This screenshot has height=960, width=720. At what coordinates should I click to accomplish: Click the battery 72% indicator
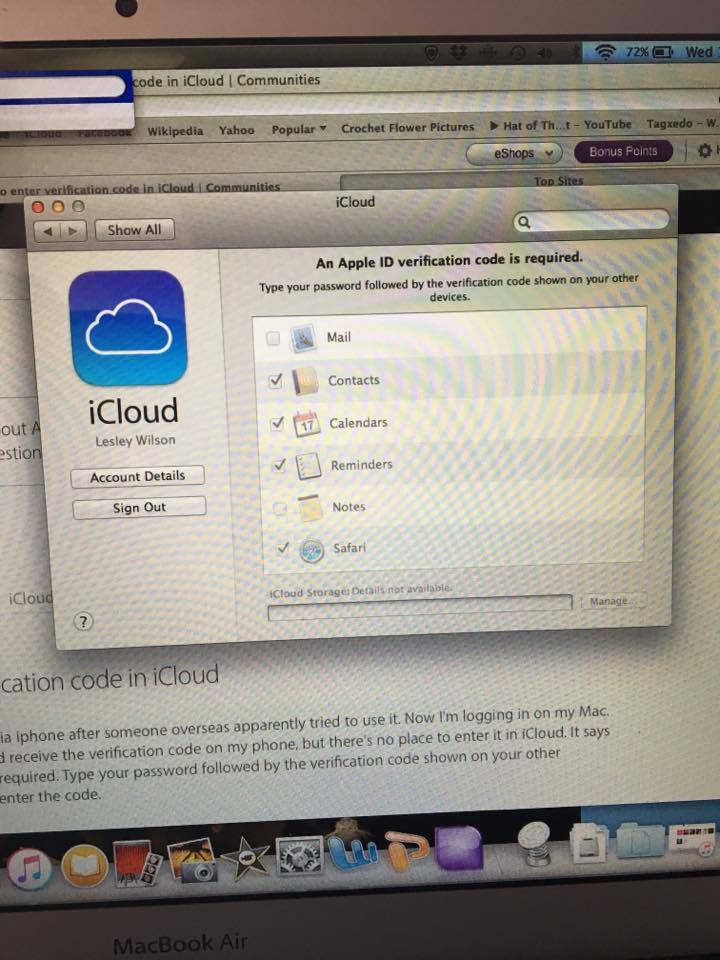coord(649,53)
